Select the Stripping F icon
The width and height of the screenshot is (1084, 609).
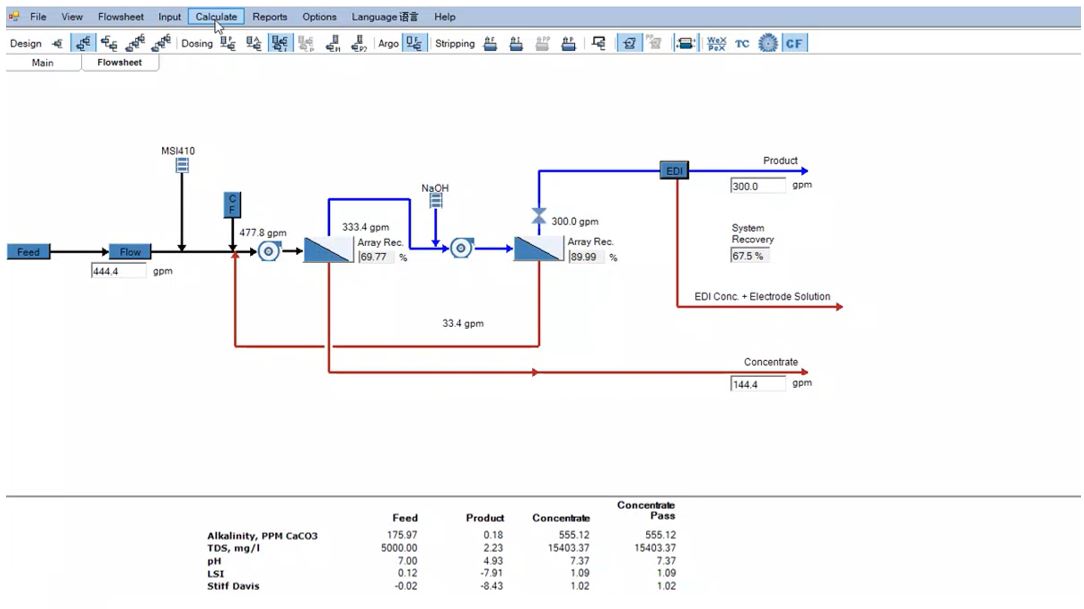tap(490, 44)
